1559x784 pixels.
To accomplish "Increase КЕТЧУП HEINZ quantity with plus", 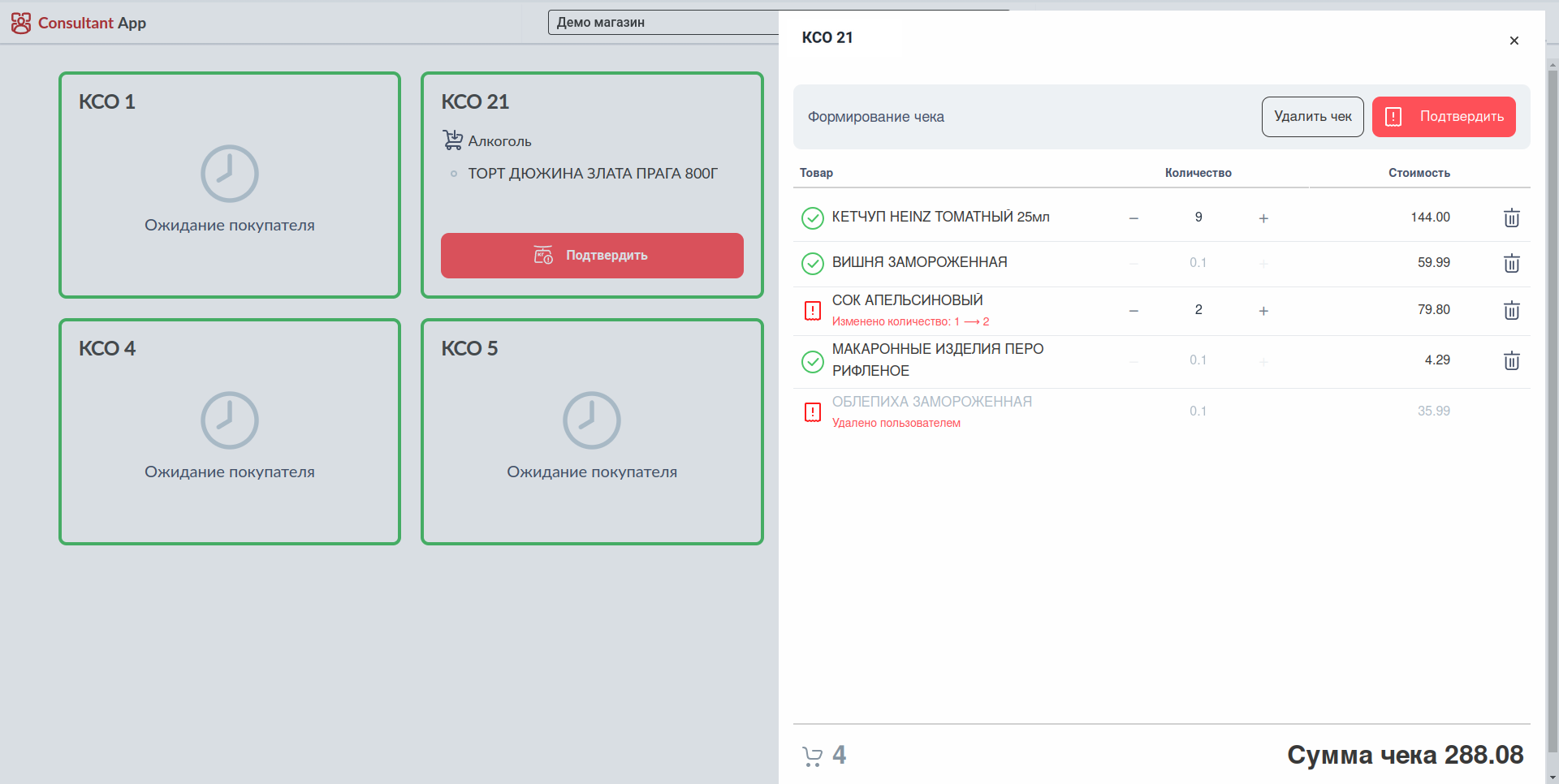I will tap(1263, 218).
